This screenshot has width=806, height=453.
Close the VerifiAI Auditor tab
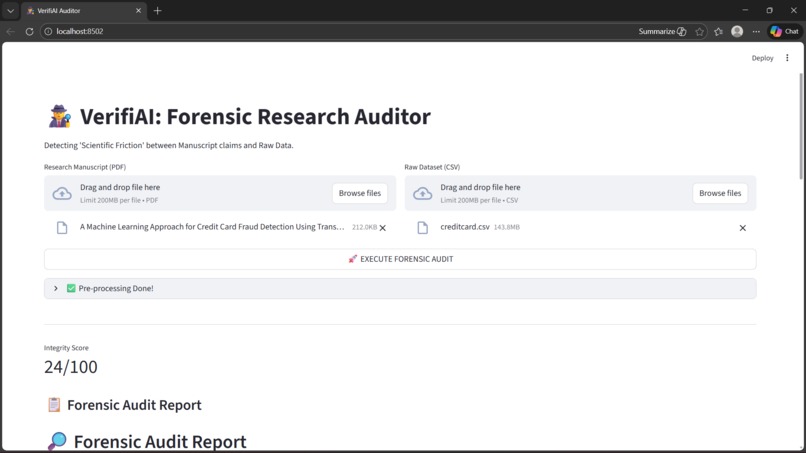click(138, 10)
